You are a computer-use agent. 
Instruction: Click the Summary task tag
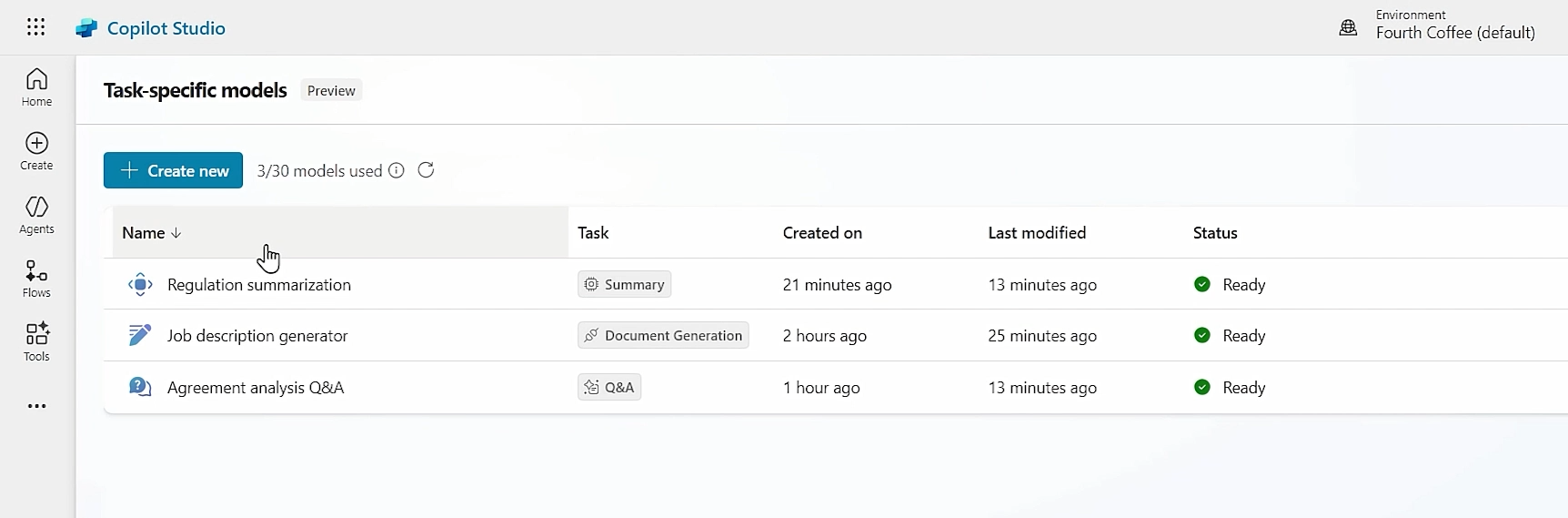pos(624,284)
